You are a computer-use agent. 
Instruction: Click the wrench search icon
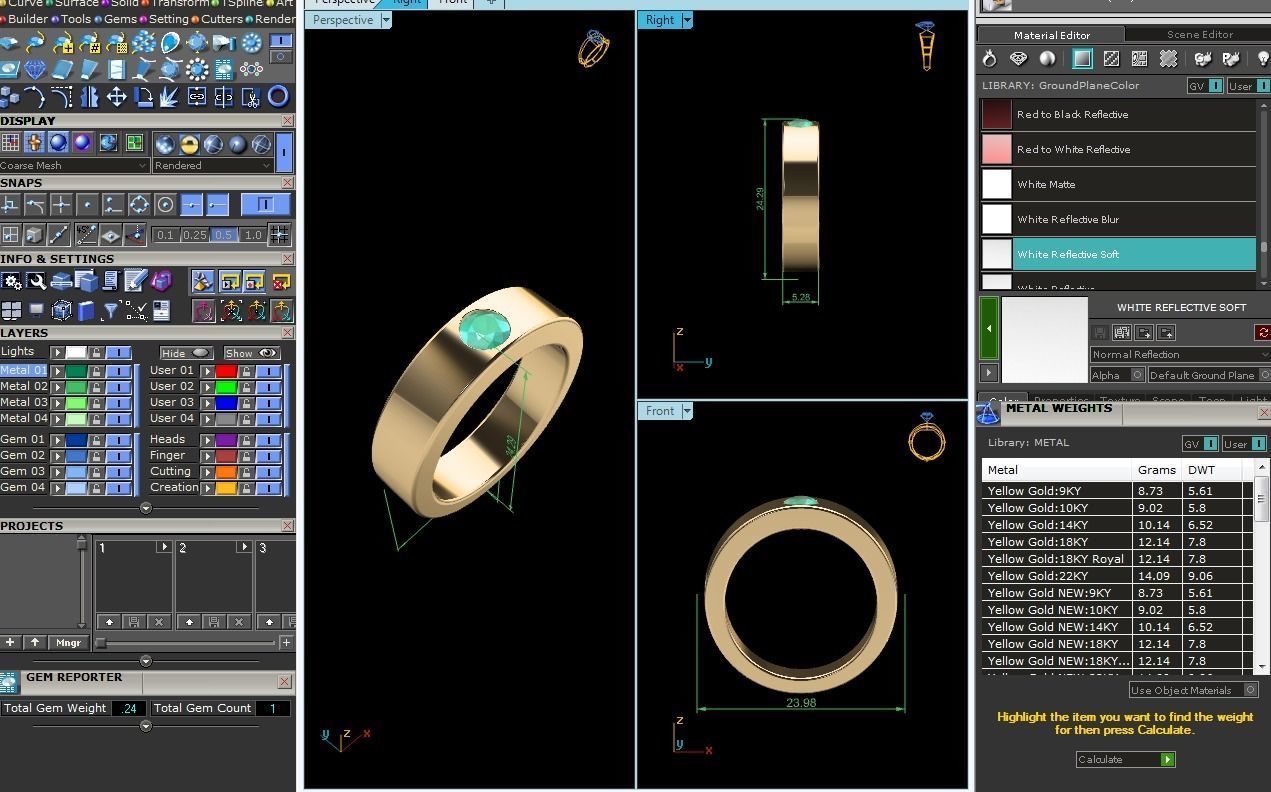click(x=37, y=280)
